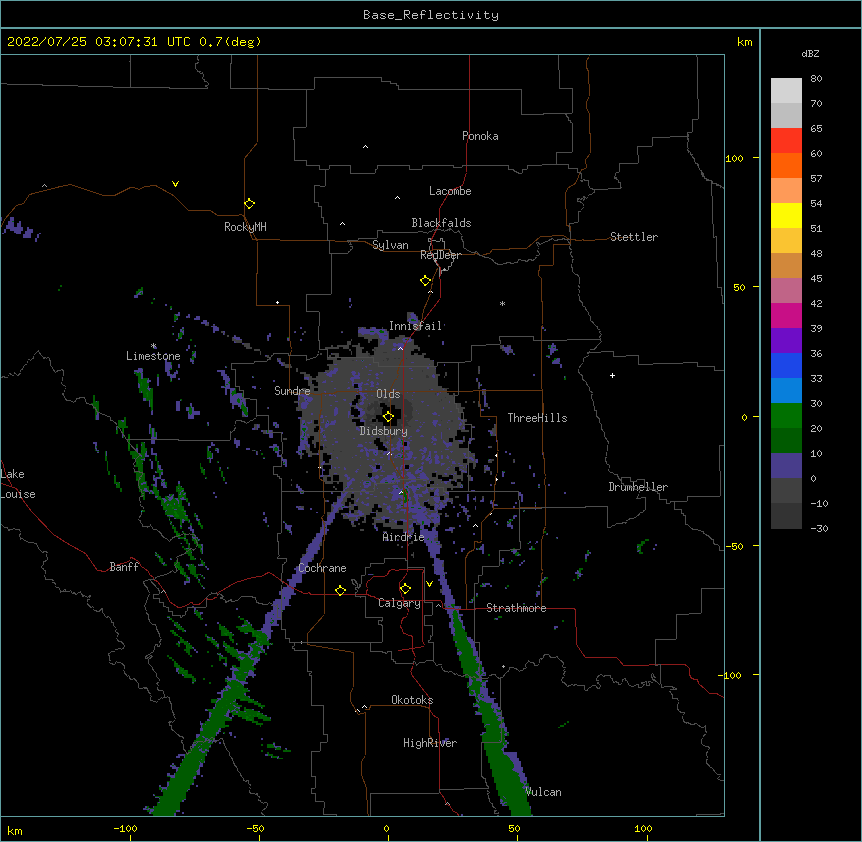Select the Strathmore label

tap(516, 608)
